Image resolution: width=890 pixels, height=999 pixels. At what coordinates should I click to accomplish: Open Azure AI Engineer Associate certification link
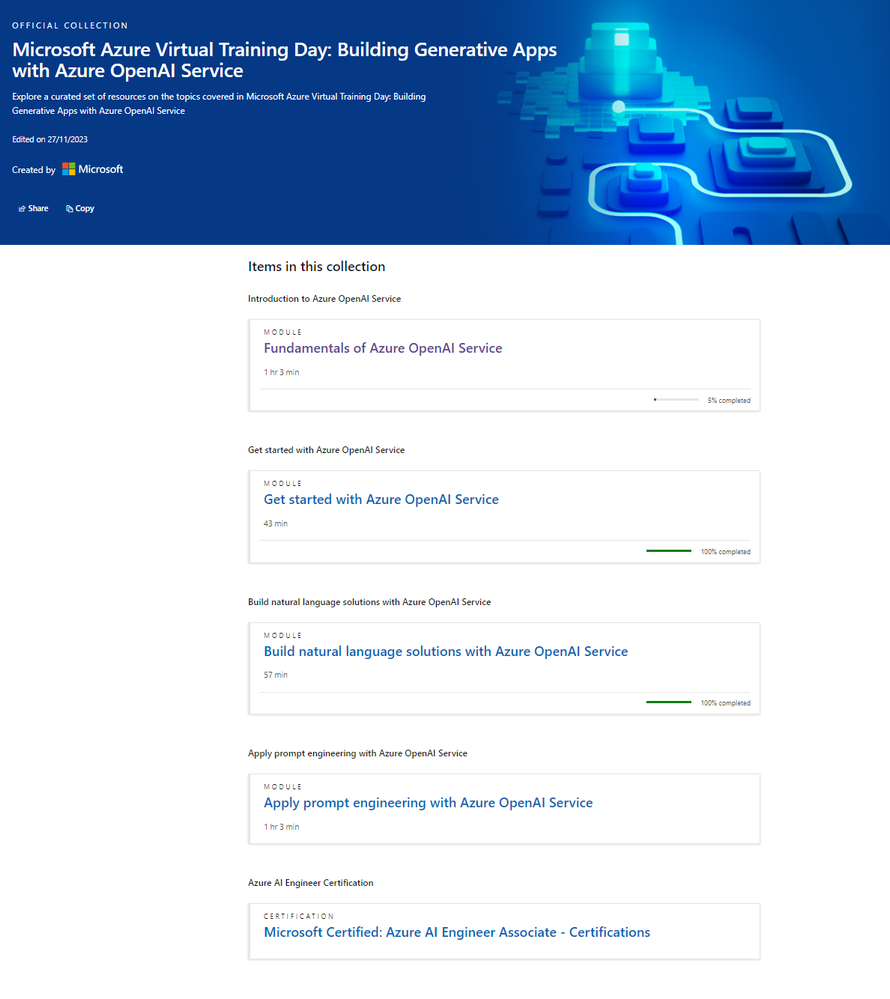457,932
